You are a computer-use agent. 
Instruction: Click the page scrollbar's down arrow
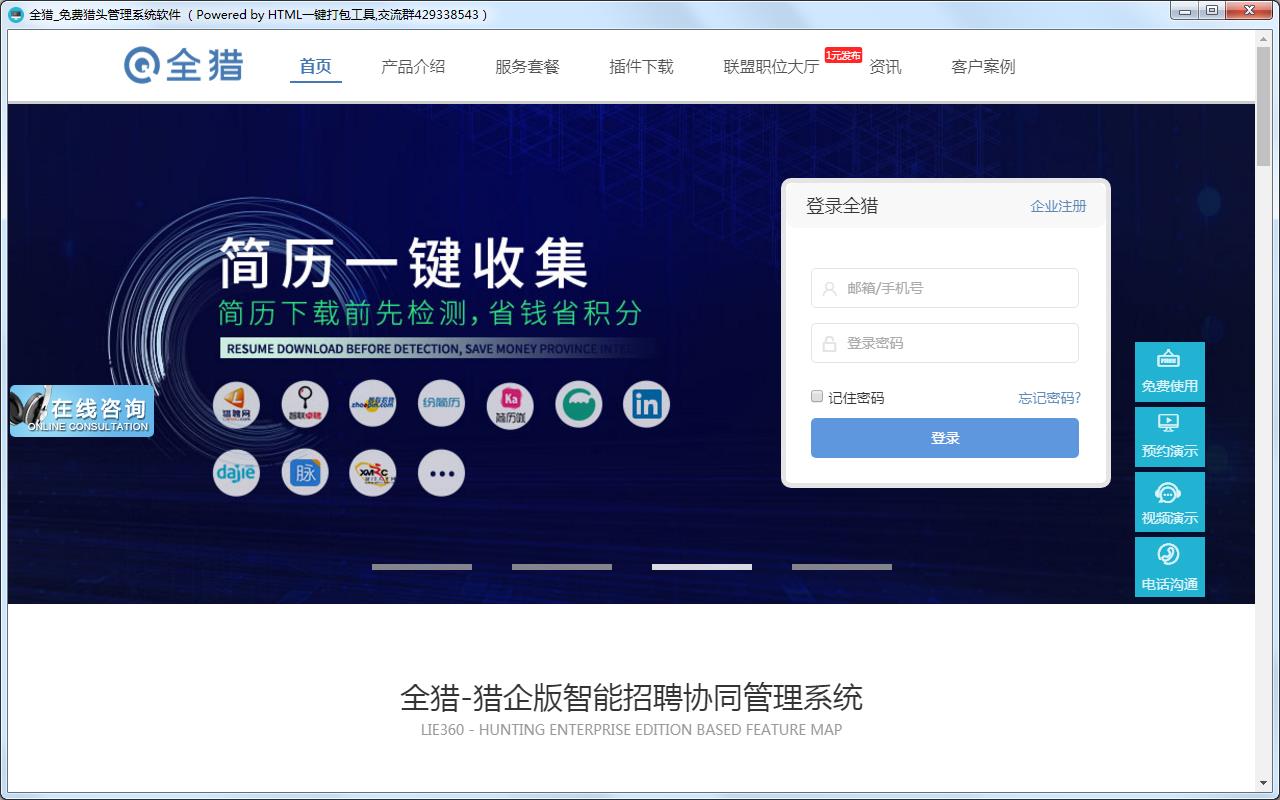point(1263,783)
